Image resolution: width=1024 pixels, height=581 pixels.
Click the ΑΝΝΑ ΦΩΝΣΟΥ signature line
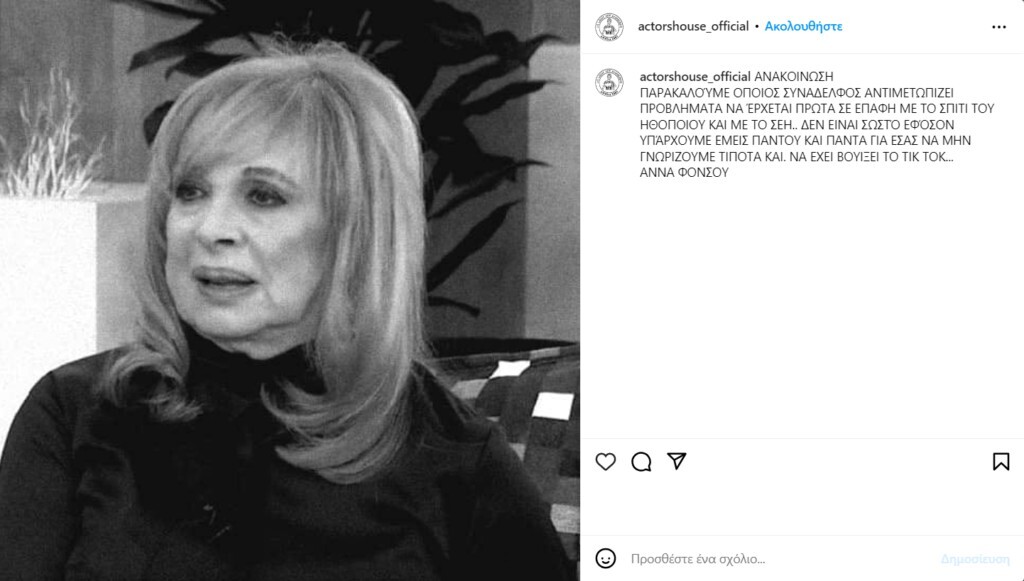(x=684, y=172)
